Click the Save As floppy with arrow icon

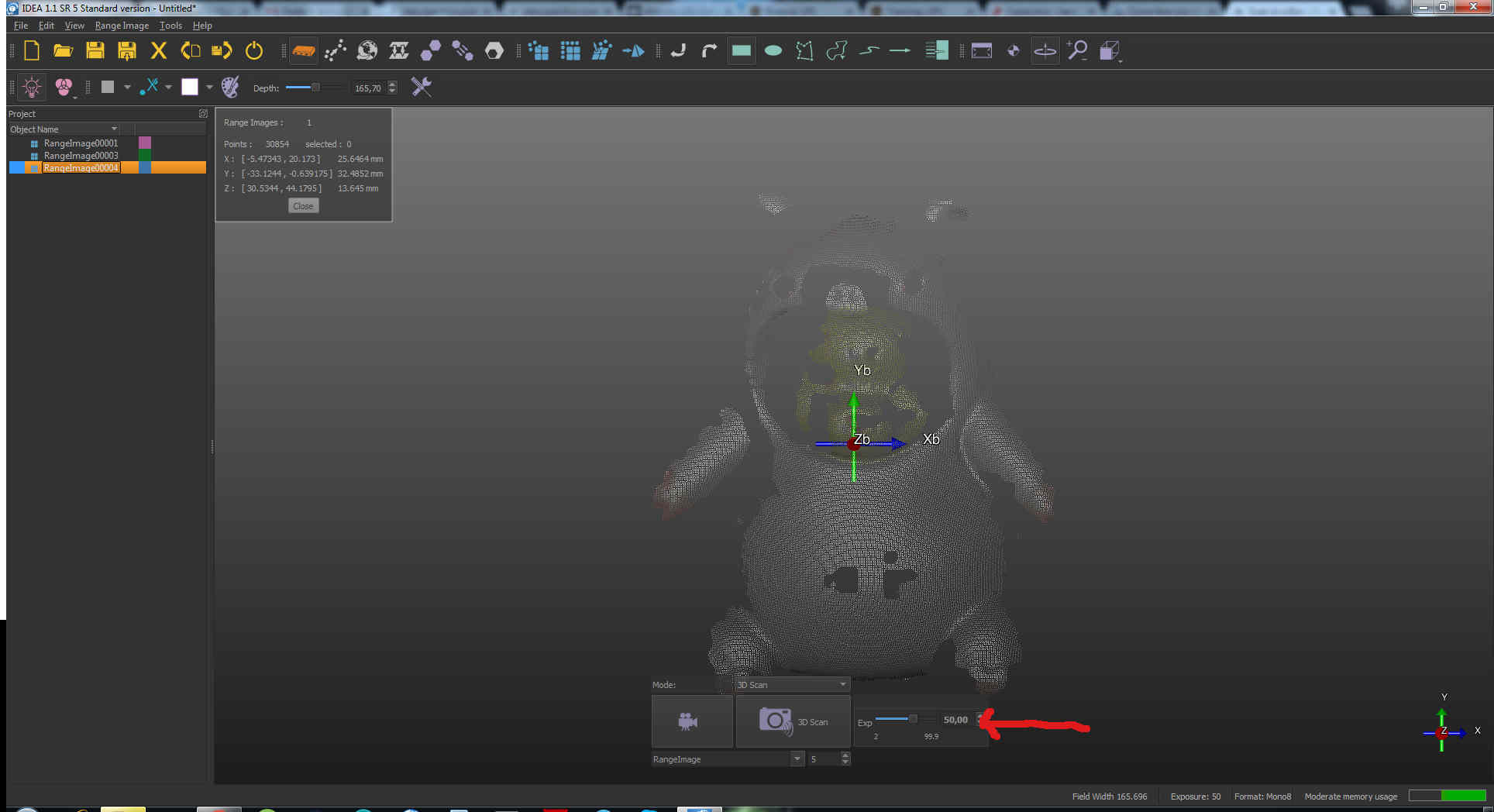(x=127, y=51)
